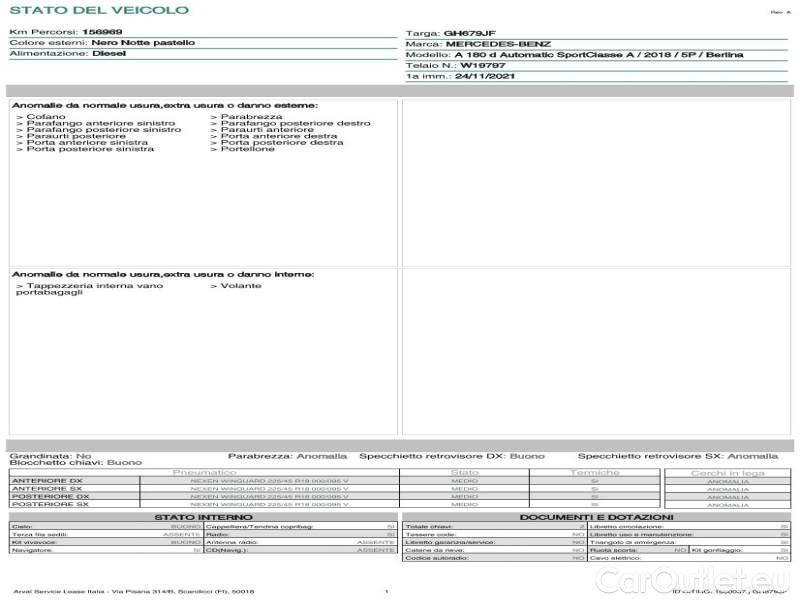Select the 'Parabrezza: Anomalia' status line
The image size is (800, 600).
point(287,456)
